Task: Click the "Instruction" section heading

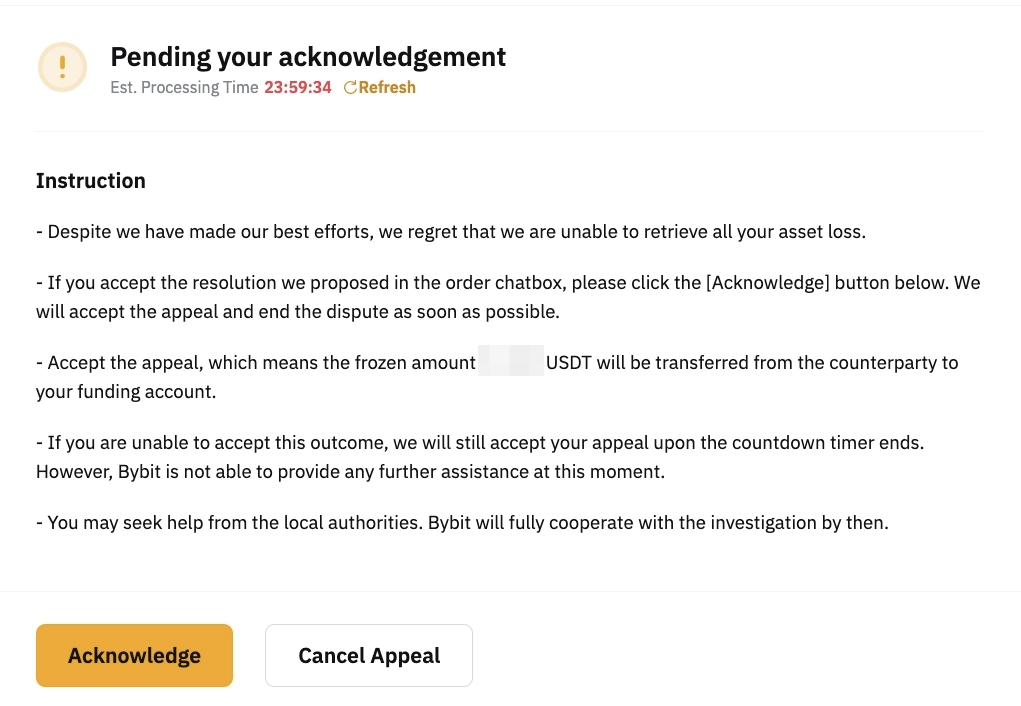Action: point(91,181)
